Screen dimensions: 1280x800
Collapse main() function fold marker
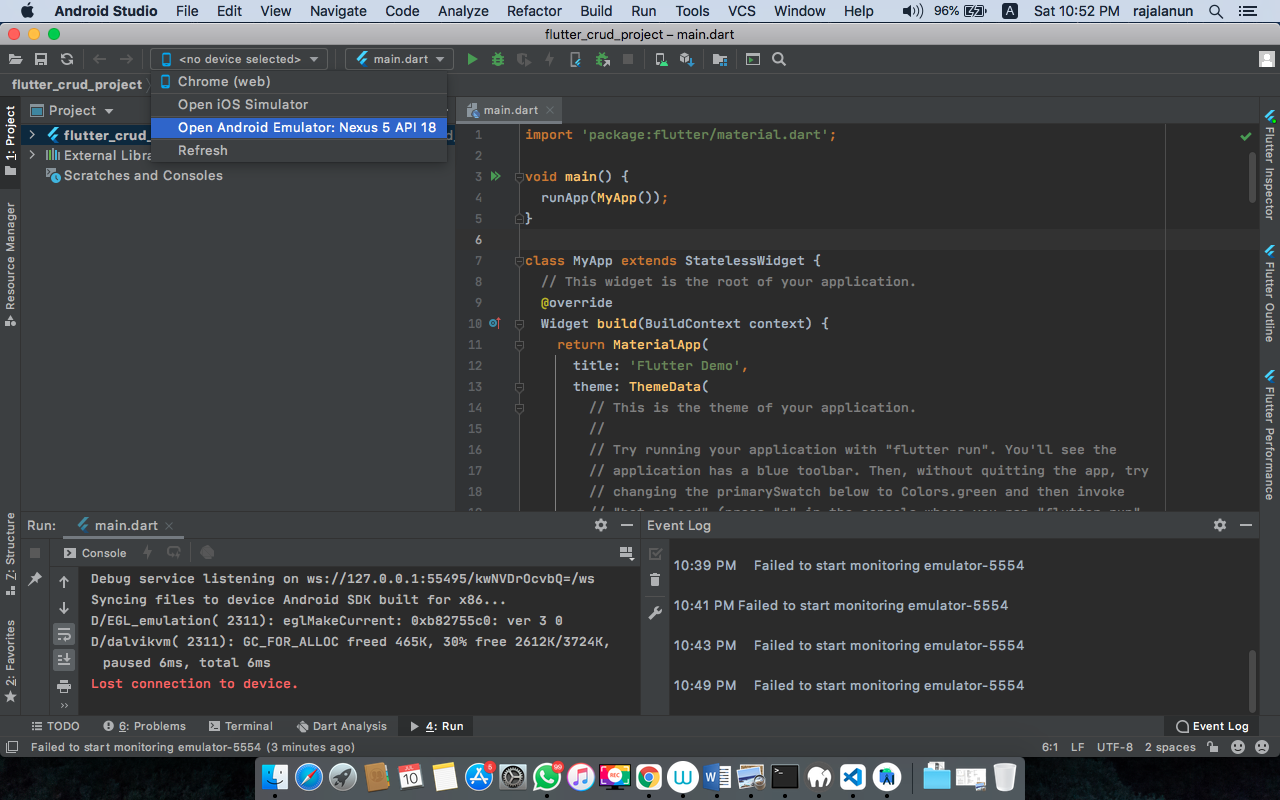[519, 177]
